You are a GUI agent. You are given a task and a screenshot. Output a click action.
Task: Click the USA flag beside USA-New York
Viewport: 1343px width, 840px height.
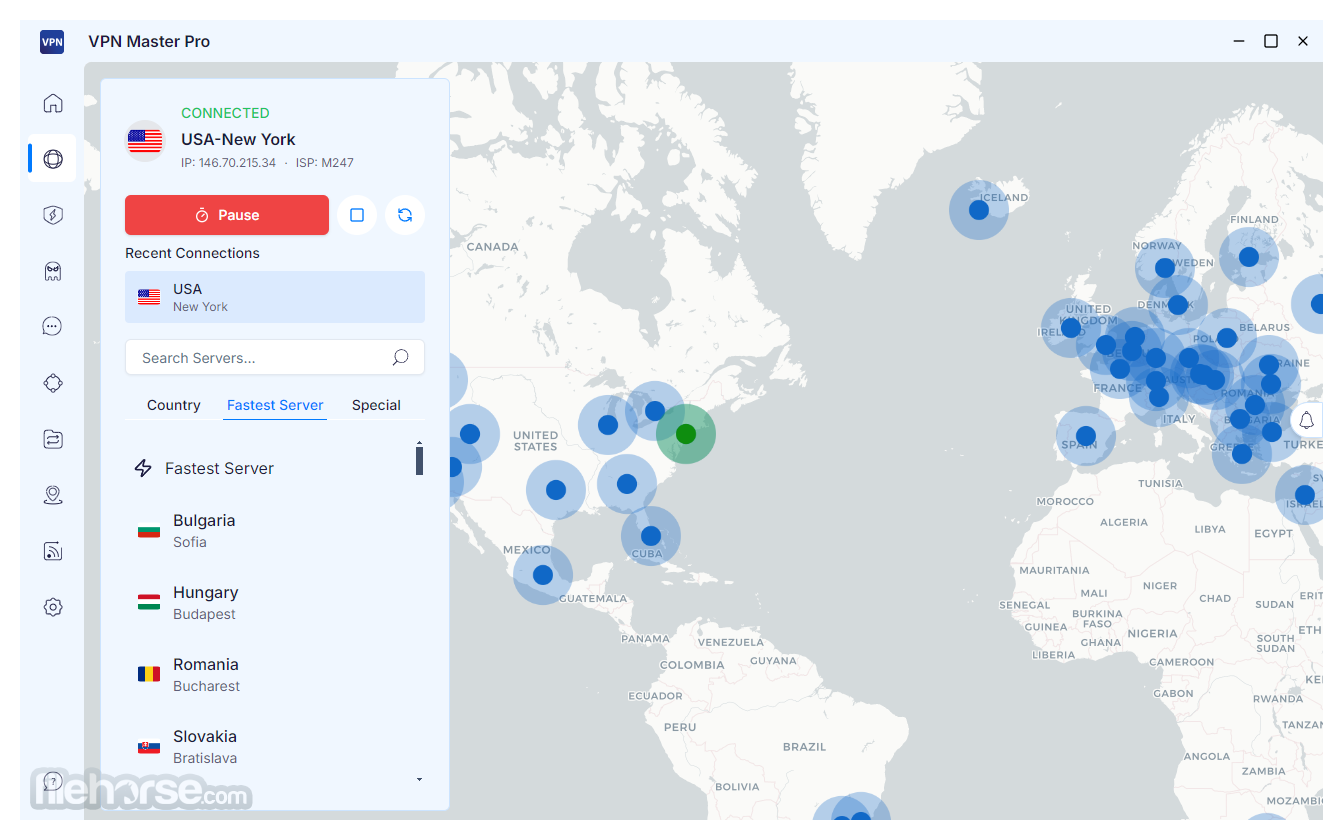(x=145, y=141)
